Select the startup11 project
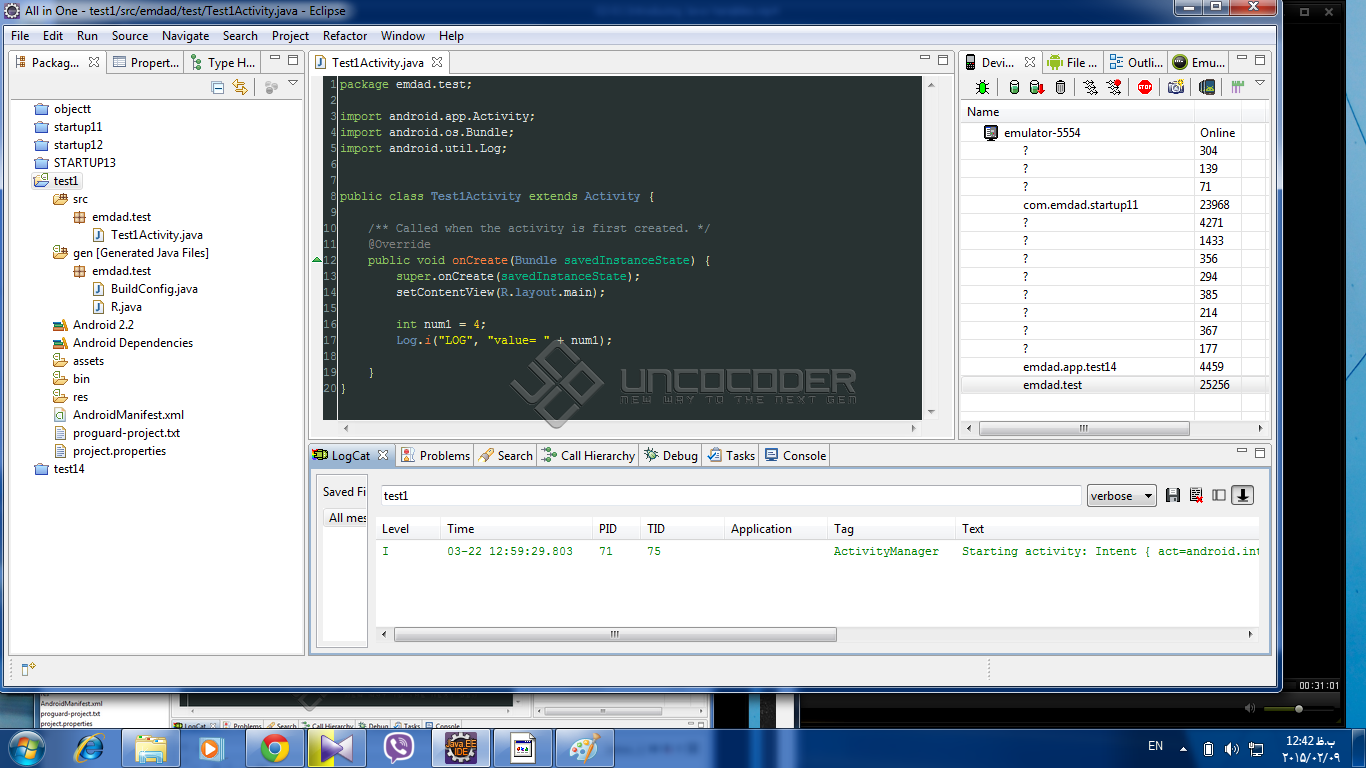The height and width of the screenshot is (768, 1366). point(68,127)
